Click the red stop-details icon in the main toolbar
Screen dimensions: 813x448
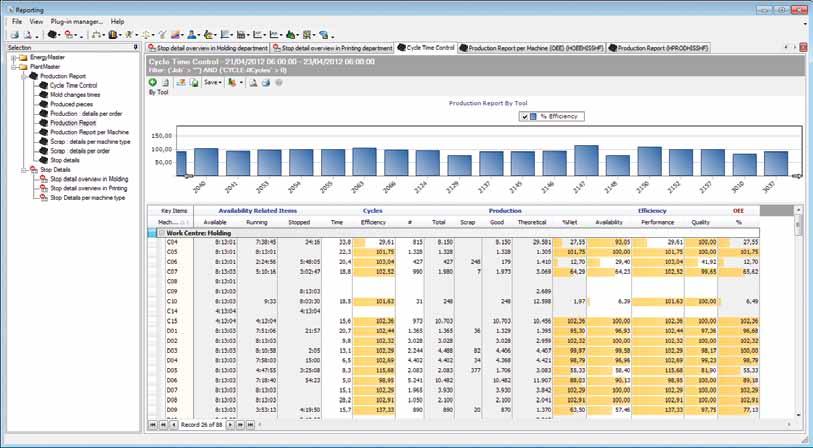pyautogui.click(x=69, y=35)
